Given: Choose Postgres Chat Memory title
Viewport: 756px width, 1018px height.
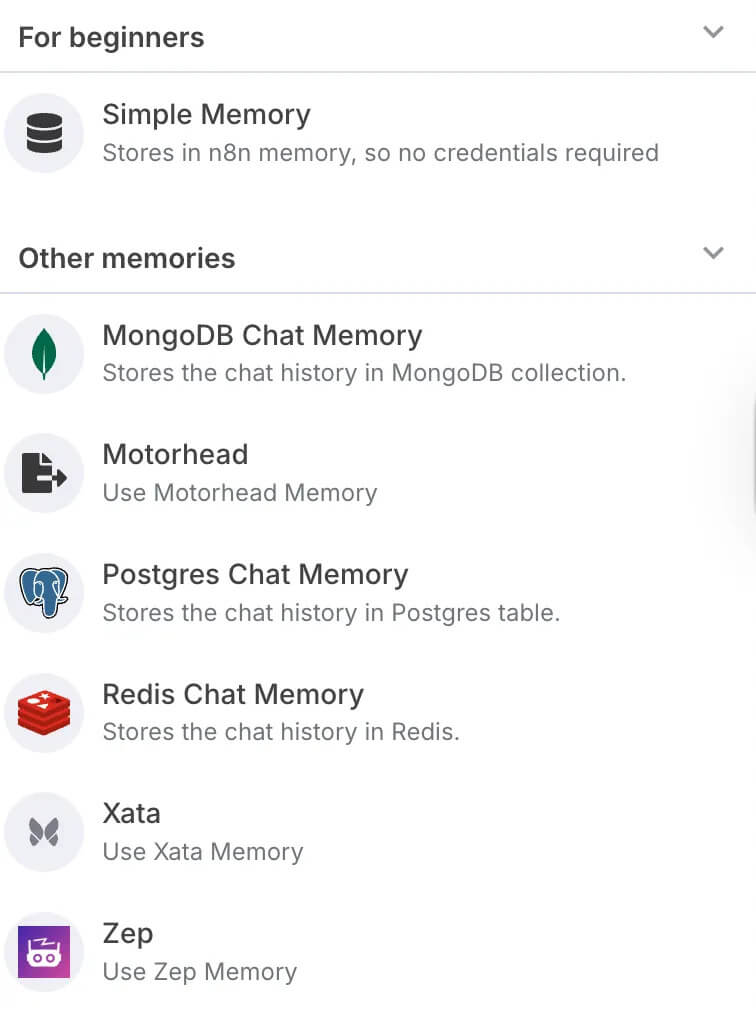Looking at the screenshot, I should point(255,575).
